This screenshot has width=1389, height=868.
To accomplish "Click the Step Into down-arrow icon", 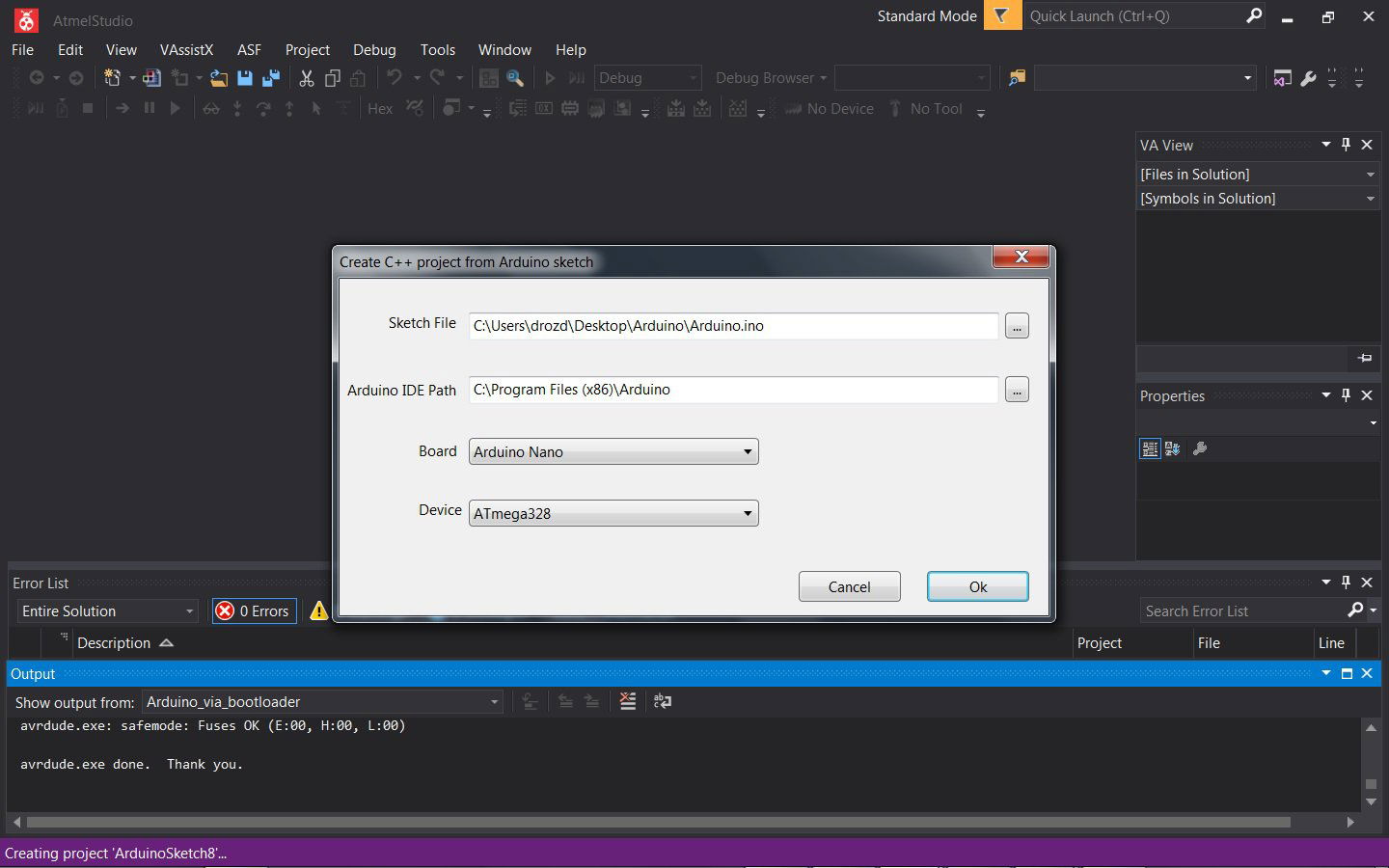I will 237,109.
